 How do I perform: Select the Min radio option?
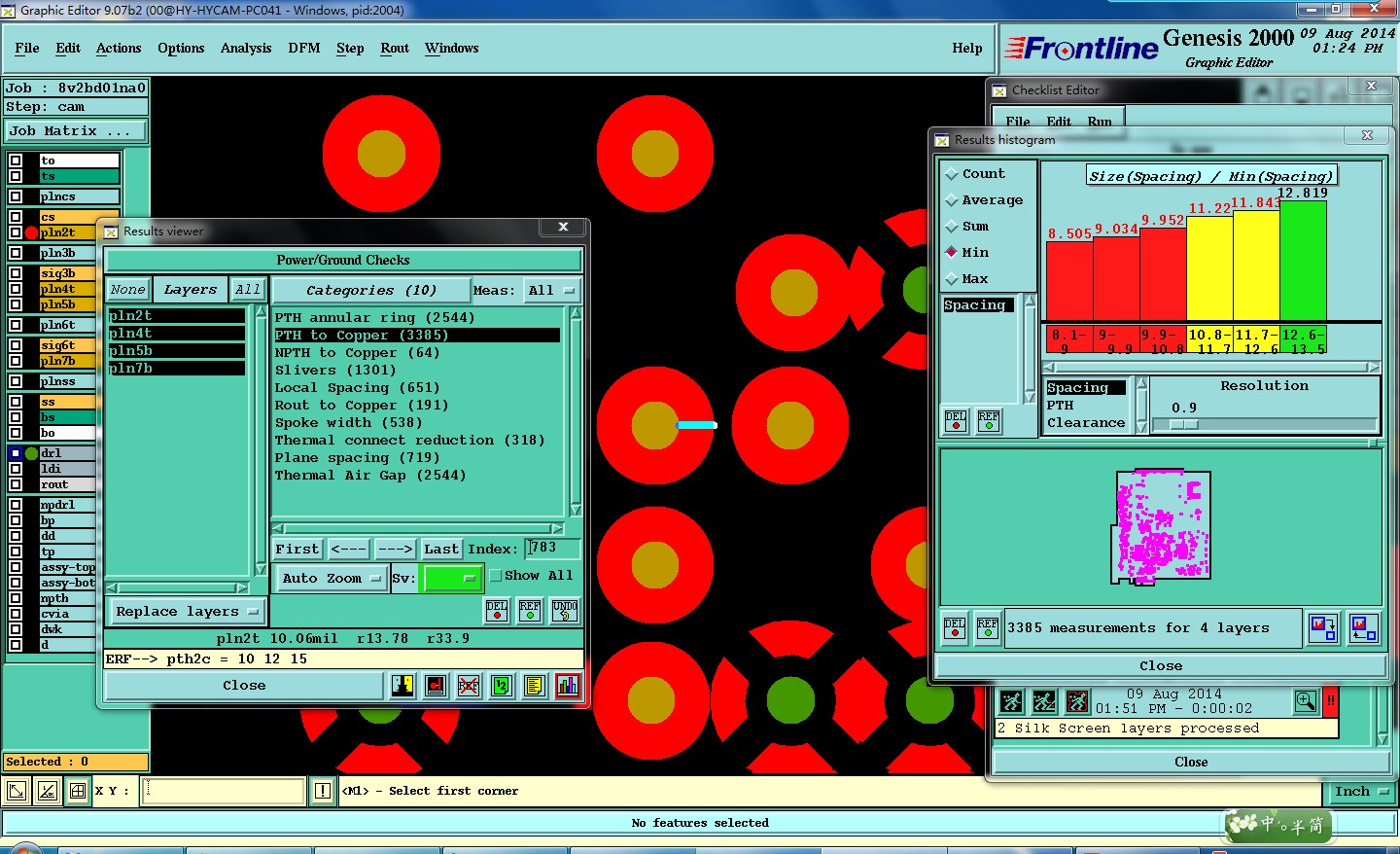967,253
